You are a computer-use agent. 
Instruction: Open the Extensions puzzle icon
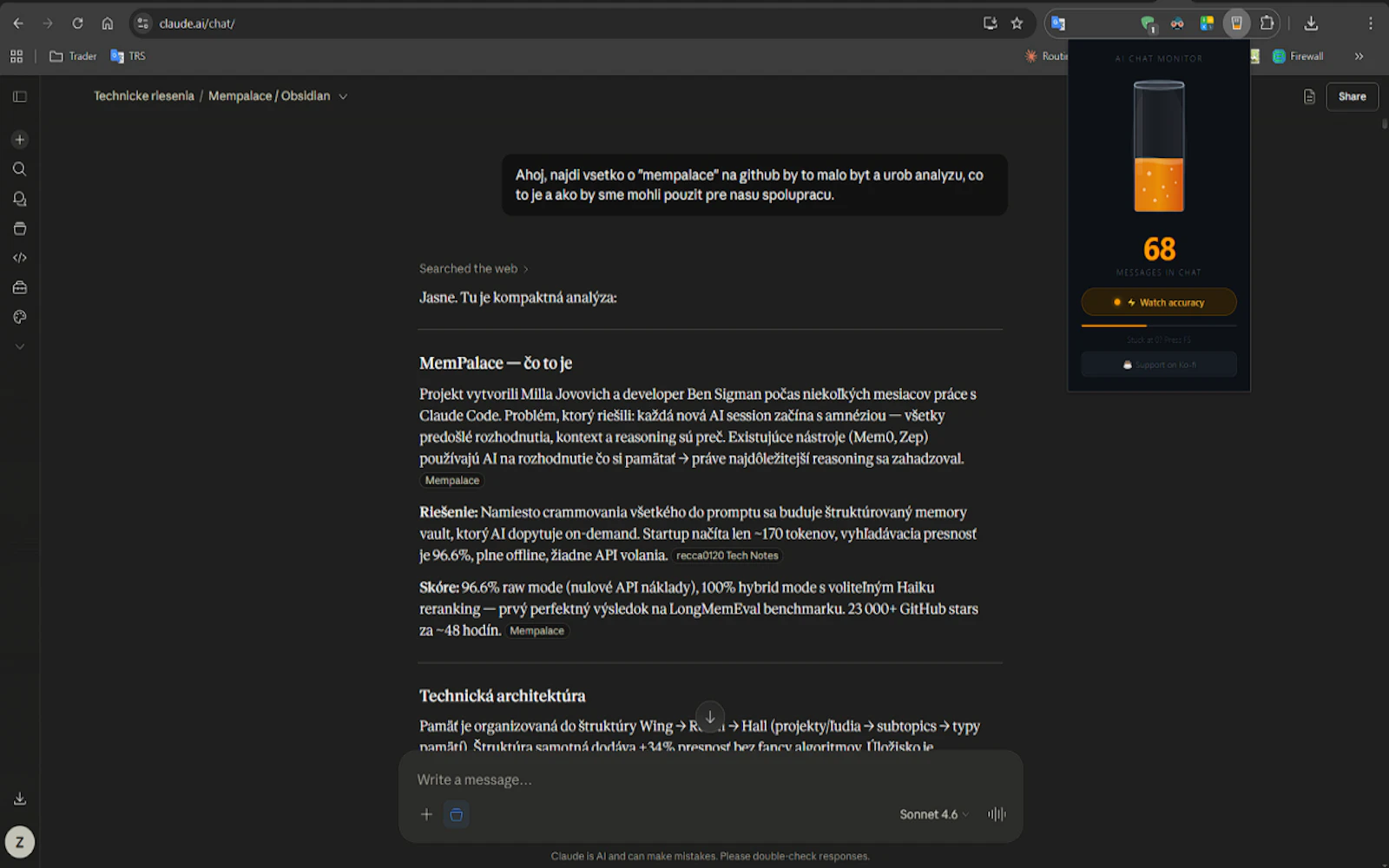(x=1267, y=23)
